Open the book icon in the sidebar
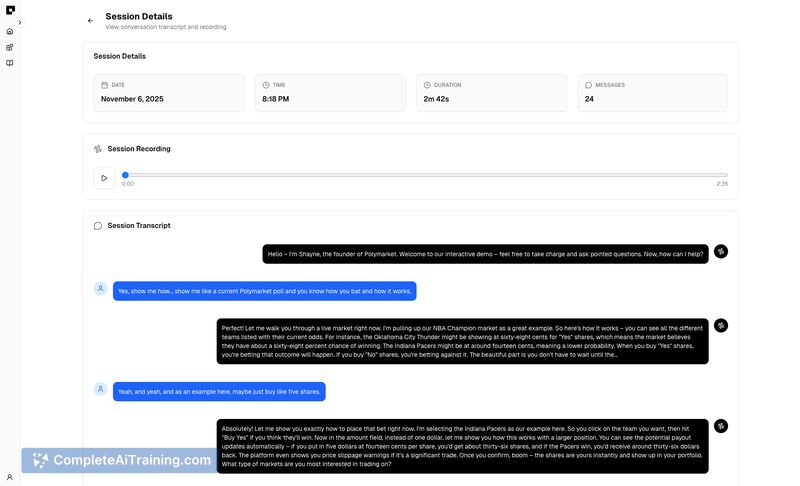Image resolution: width=800 pixels, height=486 pixels. [x=10, y=63]
